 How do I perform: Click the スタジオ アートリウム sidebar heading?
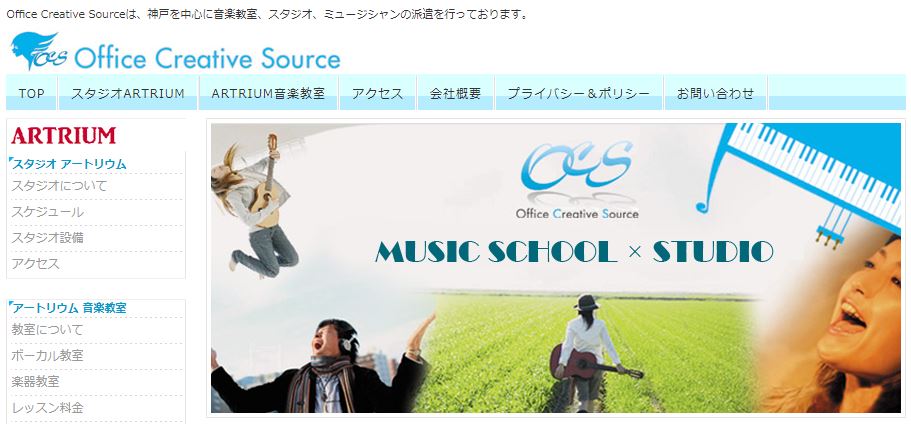[x=69, y=164]
